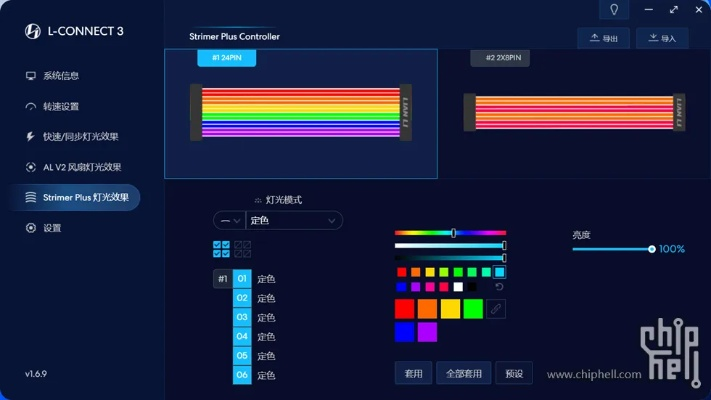Go to 快速/同步灯光效果 lighting page
This screenshot has width=711, height=400.
[x=80, y=136]
